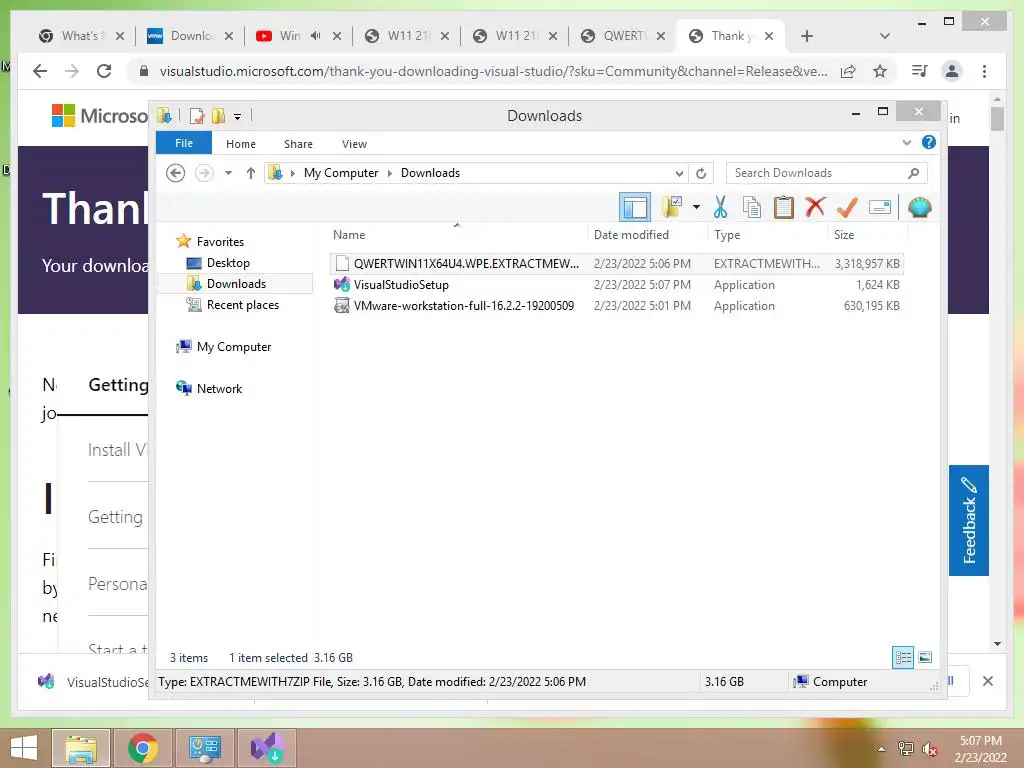Open File Explorer from taskbar
The image size is (1024, 768).
[x=81, y=748]
